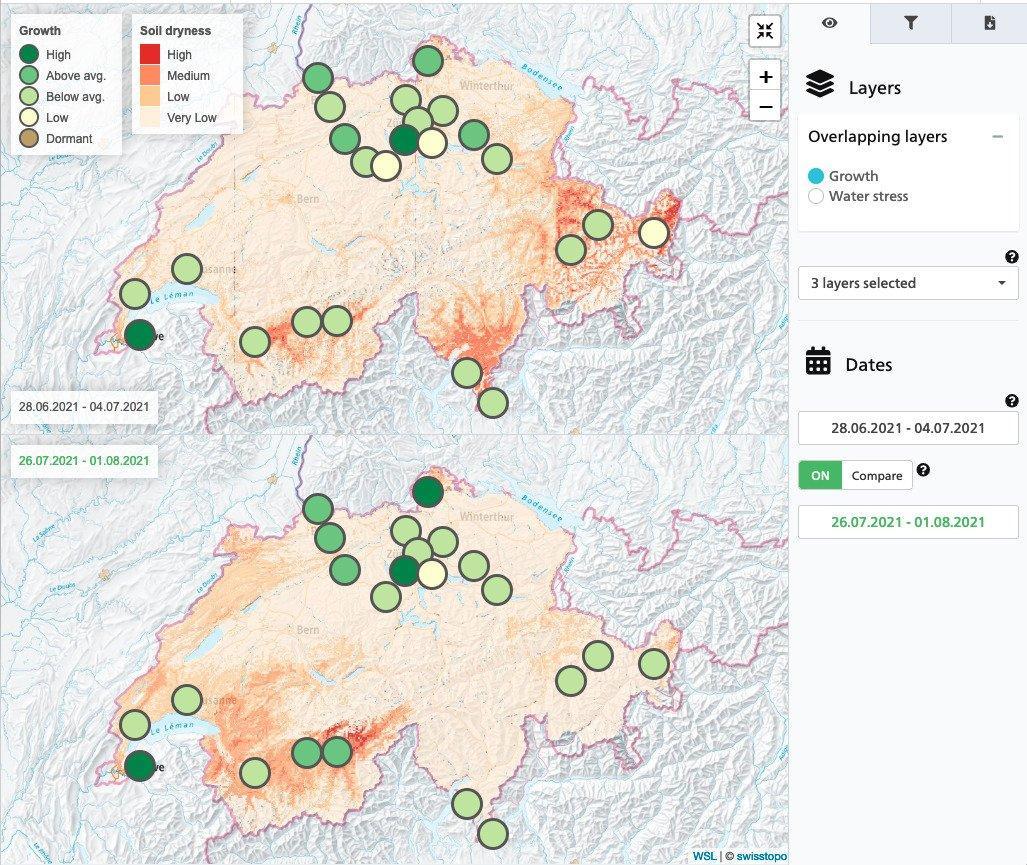Screen dimensions: 1027x865
Task: Open help for layer selection
Action: pyautogui.click(x=1011, y=257)
